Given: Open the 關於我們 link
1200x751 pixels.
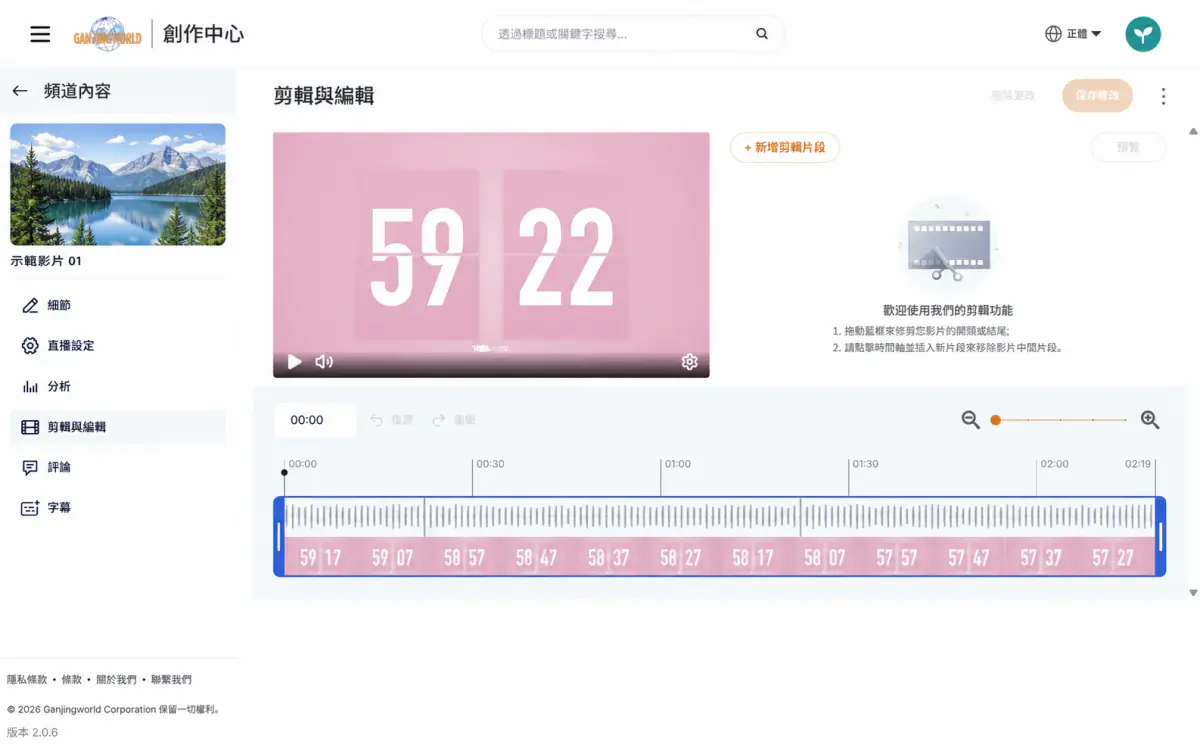Looking at the screenshot, I should [x=117, y=680].
